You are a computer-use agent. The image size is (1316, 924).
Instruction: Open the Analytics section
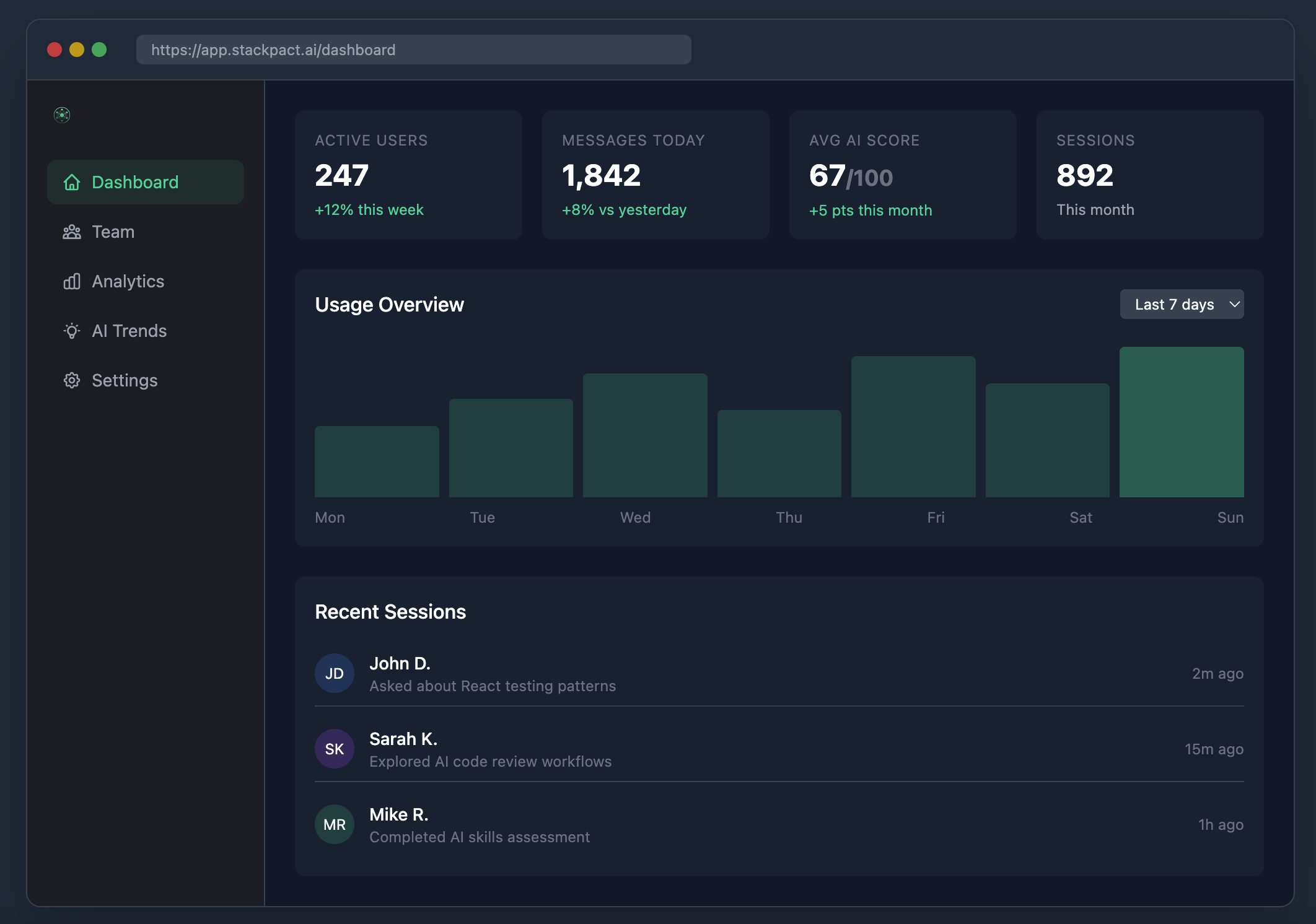pyautogui.click(x=128, y=281)
